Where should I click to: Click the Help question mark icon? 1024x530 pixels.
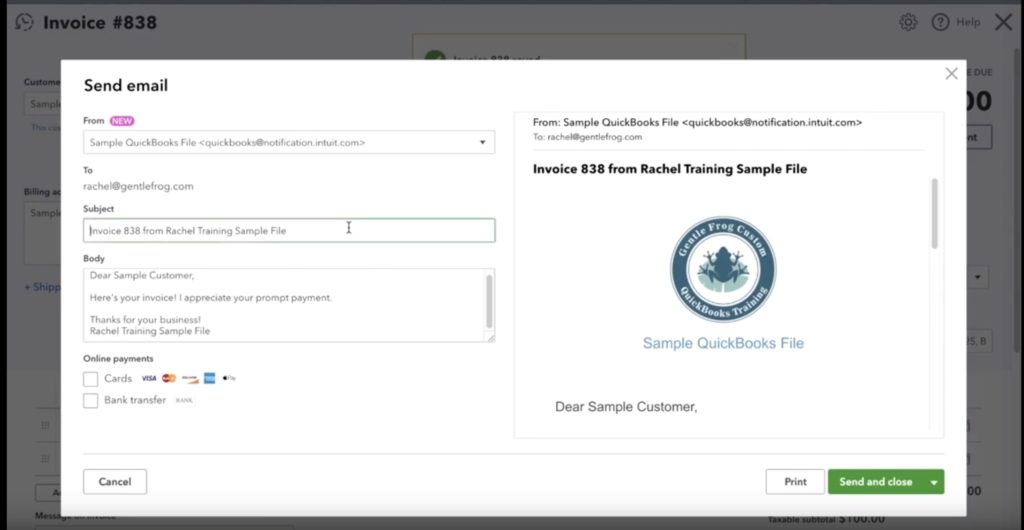(x=940, y=22)
